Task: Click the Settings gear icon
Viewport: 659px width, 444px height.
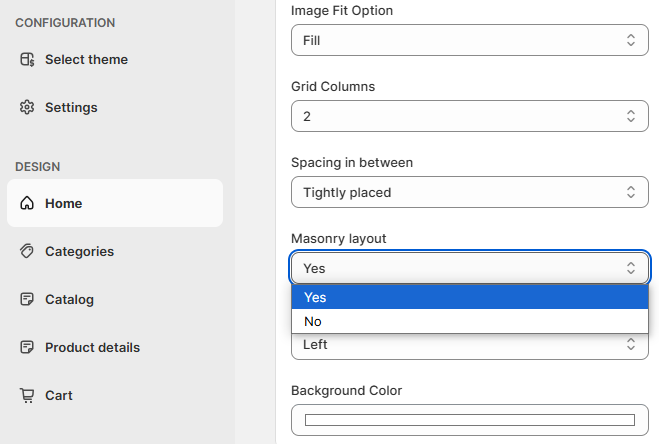Action: tap(27, 108)
